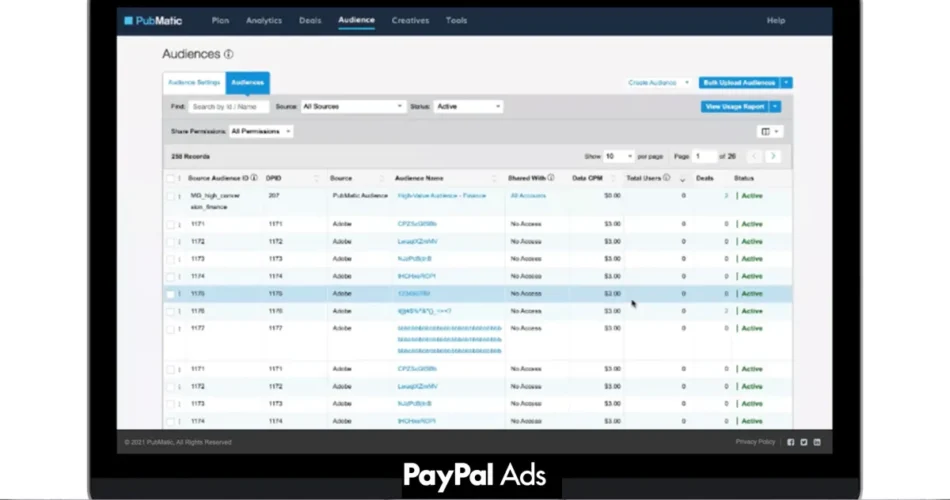Click the Search by Id / Name field
The image size is (950, 500).
pyautogui.click(x=229, y=107)
